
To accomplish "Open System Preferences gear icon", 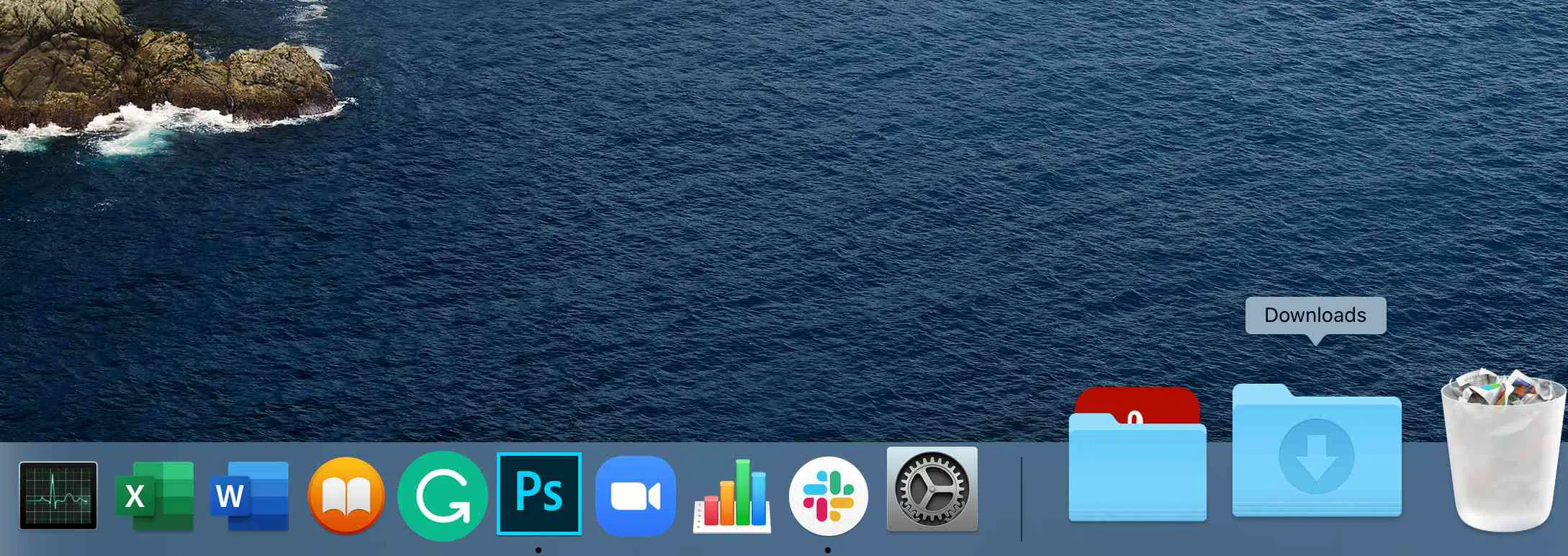I will pos(932,490).
